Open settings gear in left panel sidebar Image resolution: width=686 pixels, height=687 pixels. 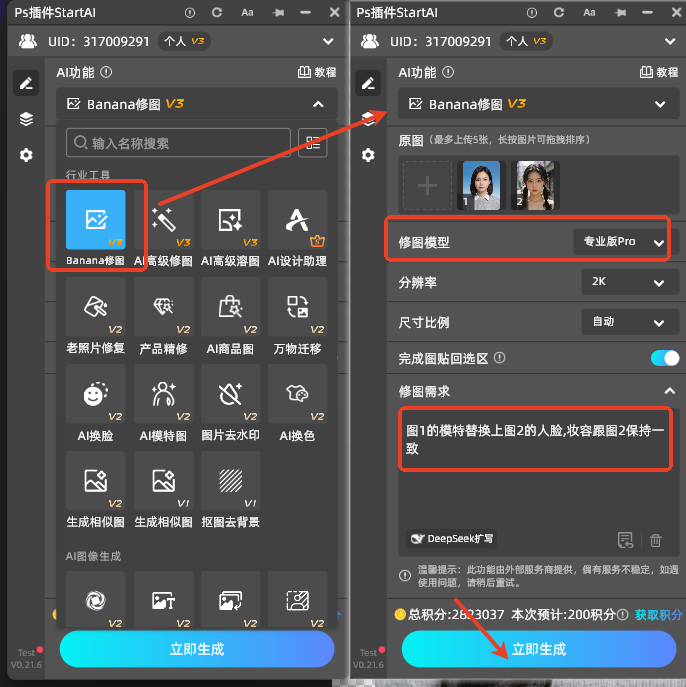click(x=27, y=155)
